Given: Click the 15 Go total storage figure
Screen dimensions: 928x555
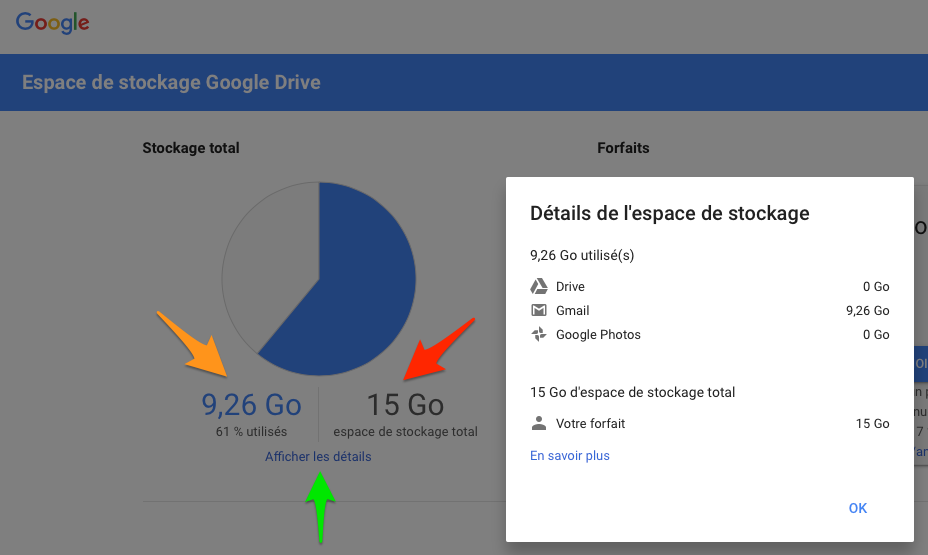Looking at the screenshot, I should 405,405.
